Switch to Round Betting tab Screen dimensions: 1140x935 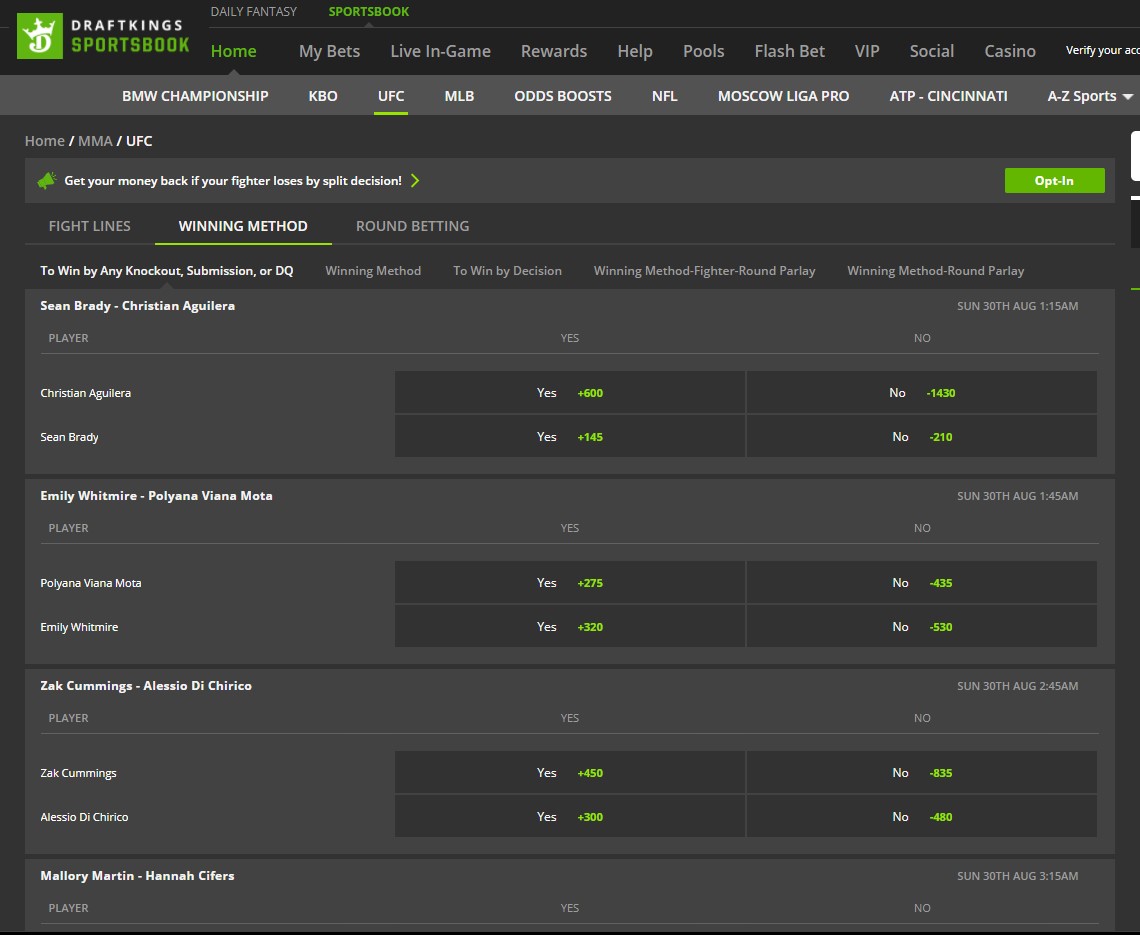412,226
